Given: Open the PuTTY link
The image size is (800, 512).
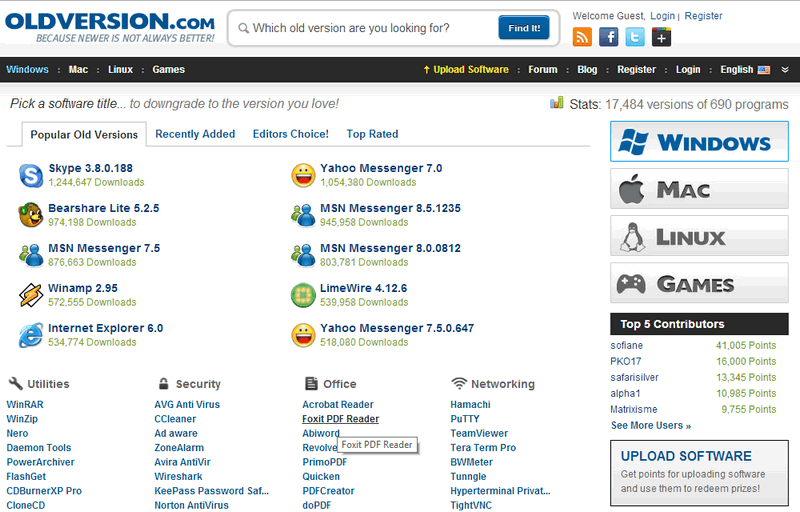Looking at the screenshot, I should (x=465, y=419).
